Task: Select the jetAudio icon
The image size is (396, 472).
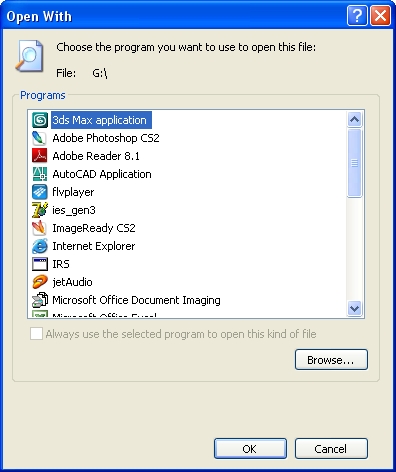Action: (x=40, y=282)
